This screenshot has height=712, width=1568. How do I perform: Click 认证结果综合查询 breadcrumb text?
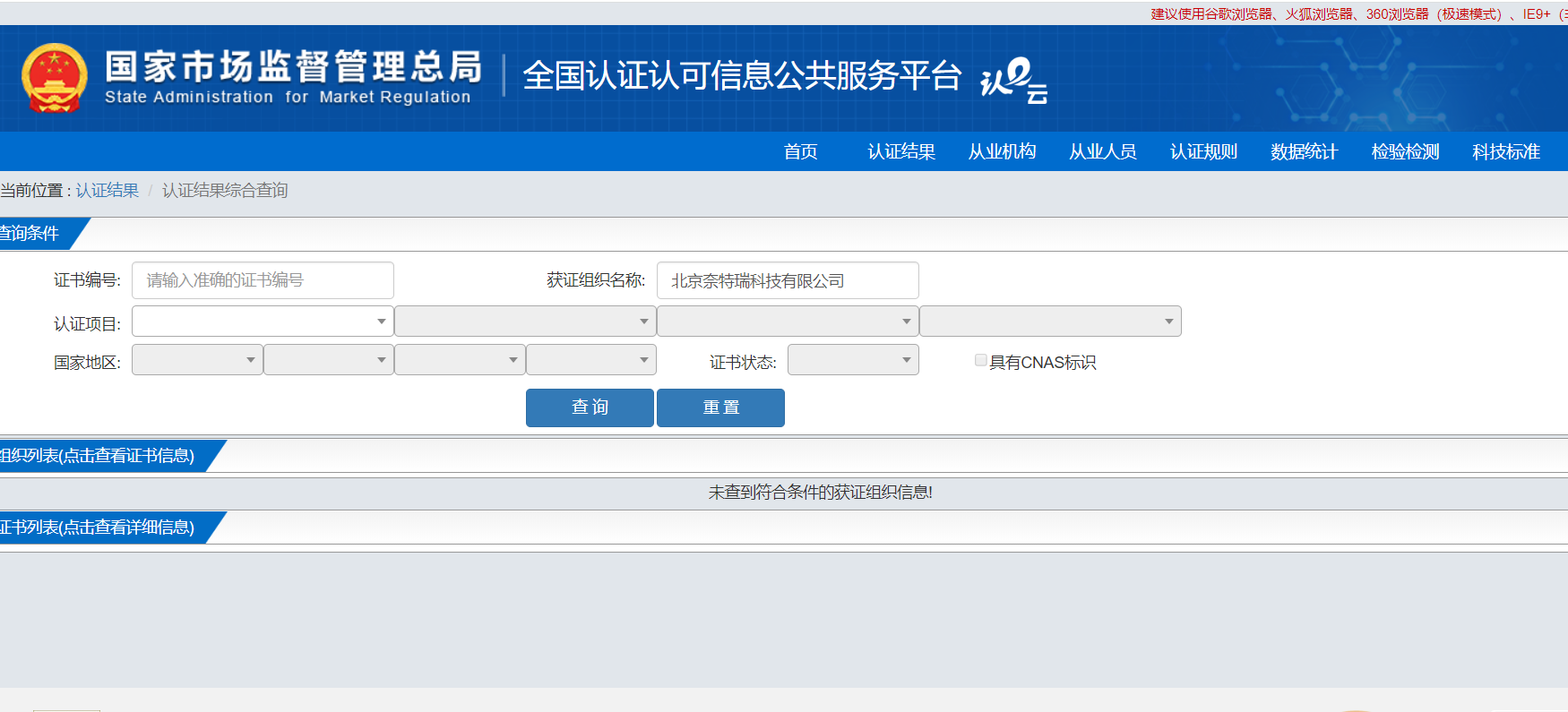[x=225, y=190]
